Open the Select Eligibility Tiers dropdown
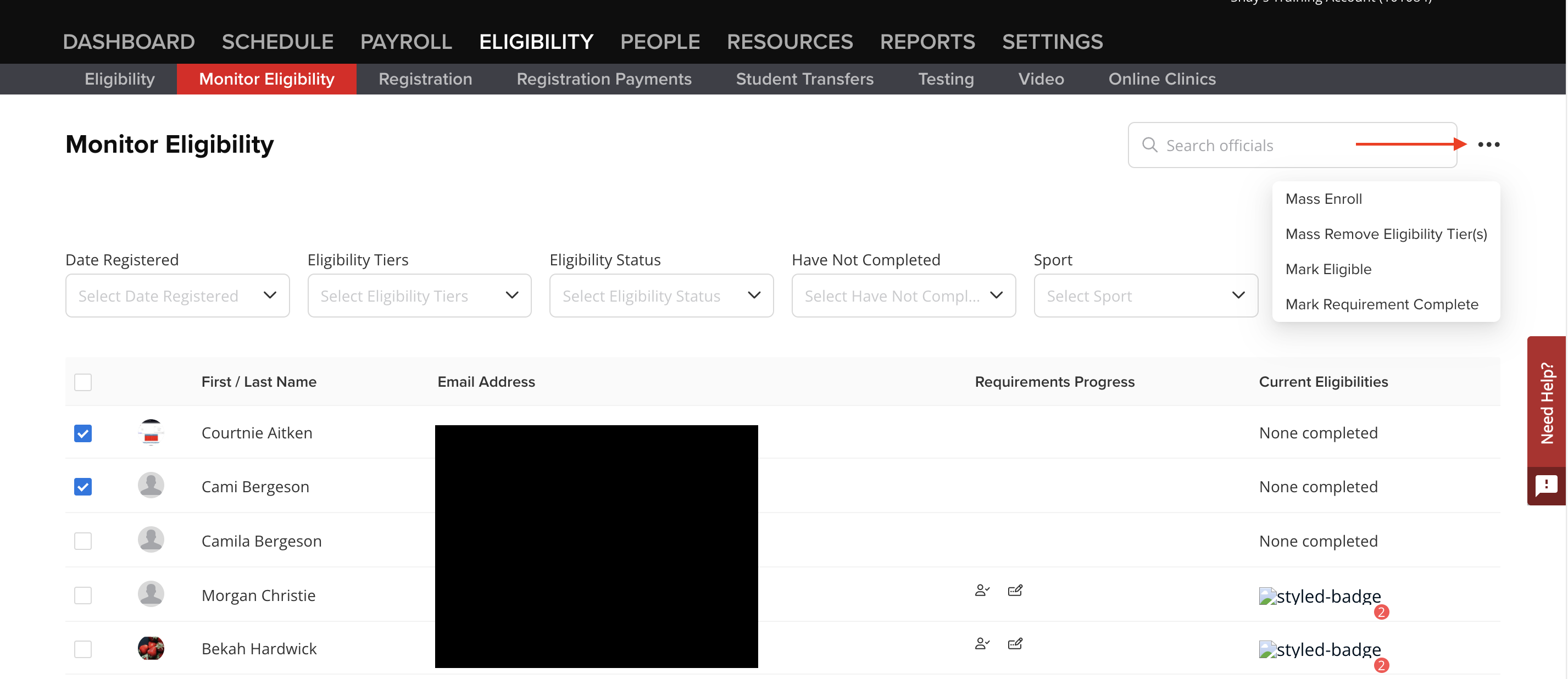Viewport: 1568px width, 679px height. tap(419, 296)
